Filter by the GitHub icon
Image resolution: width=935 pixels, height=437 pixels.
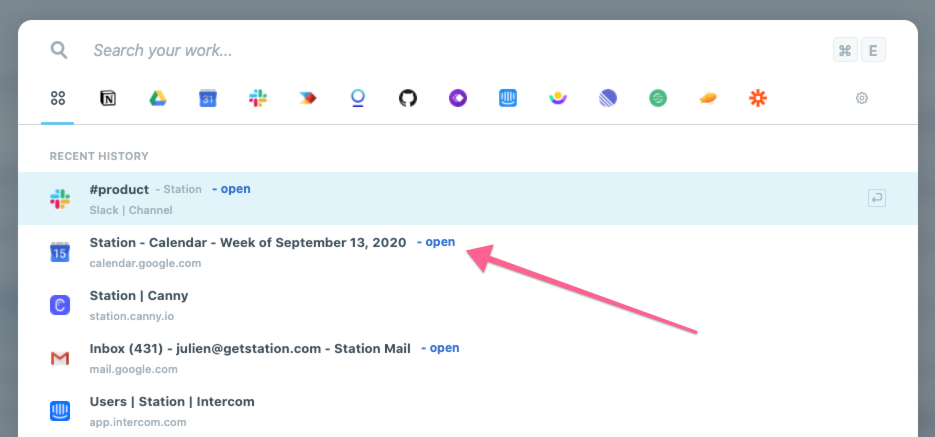click(408, 98)
